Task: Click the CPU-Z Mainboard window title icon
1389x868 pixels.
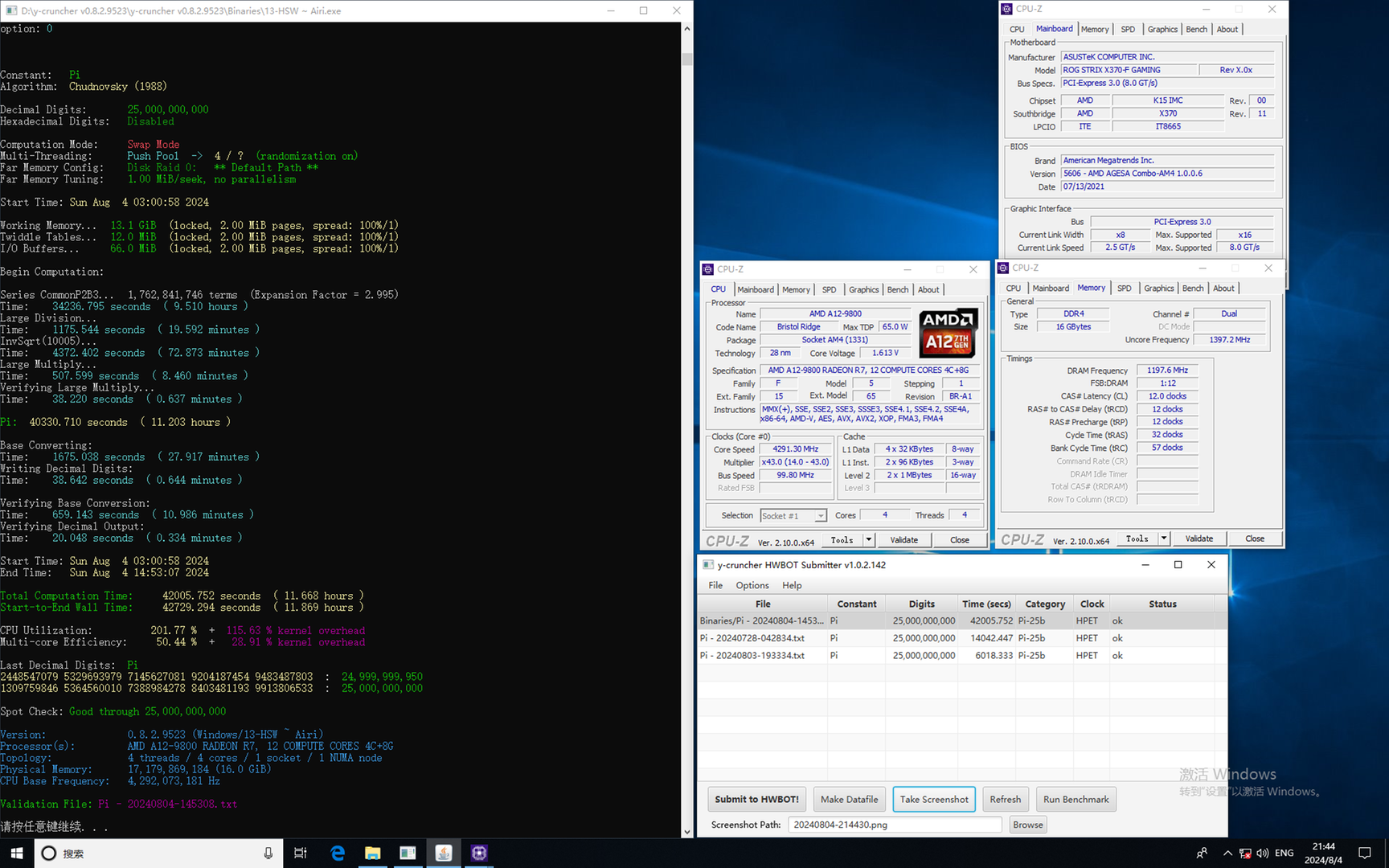Action: pyautogui.click(x=1006, y=9)
